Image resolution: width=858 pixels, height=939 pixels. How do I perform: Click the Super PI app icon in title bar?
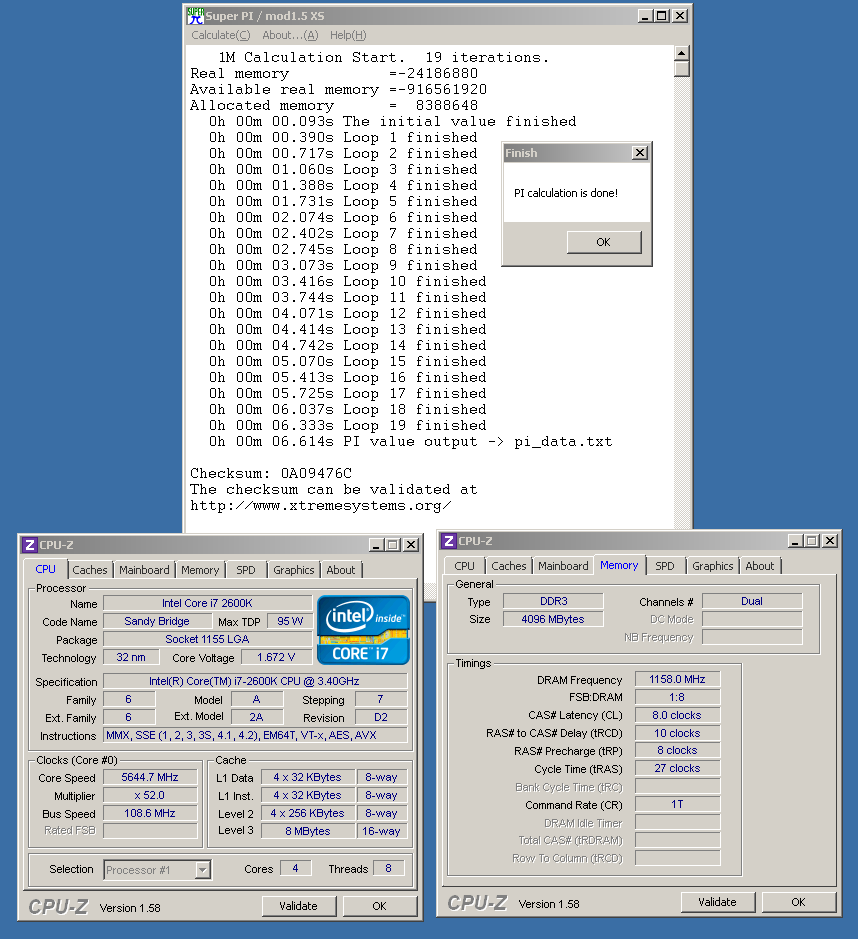[195, 16]
